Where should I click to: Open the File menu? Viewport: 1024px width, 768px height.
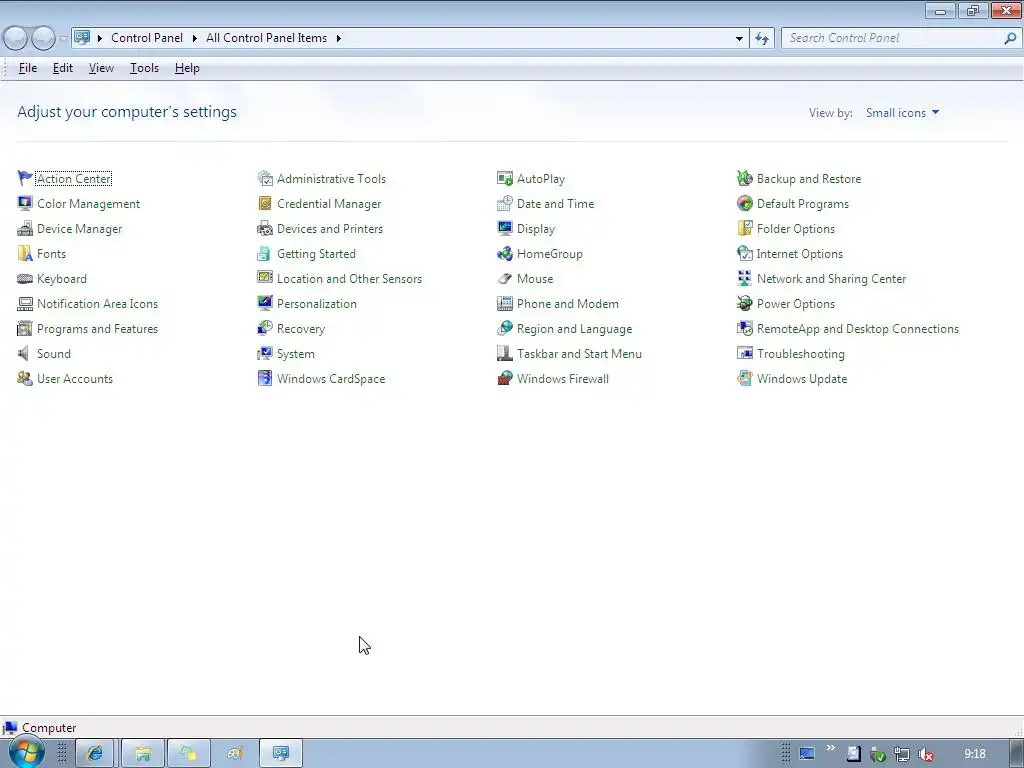coord(27,68)
